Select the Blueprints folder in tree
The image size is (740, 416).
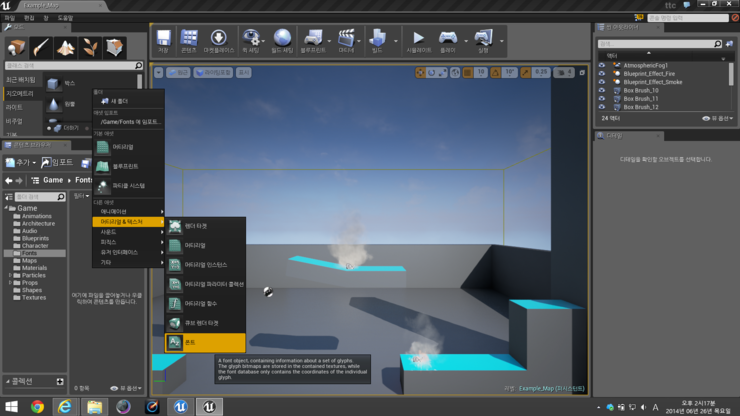pos(35,238)
